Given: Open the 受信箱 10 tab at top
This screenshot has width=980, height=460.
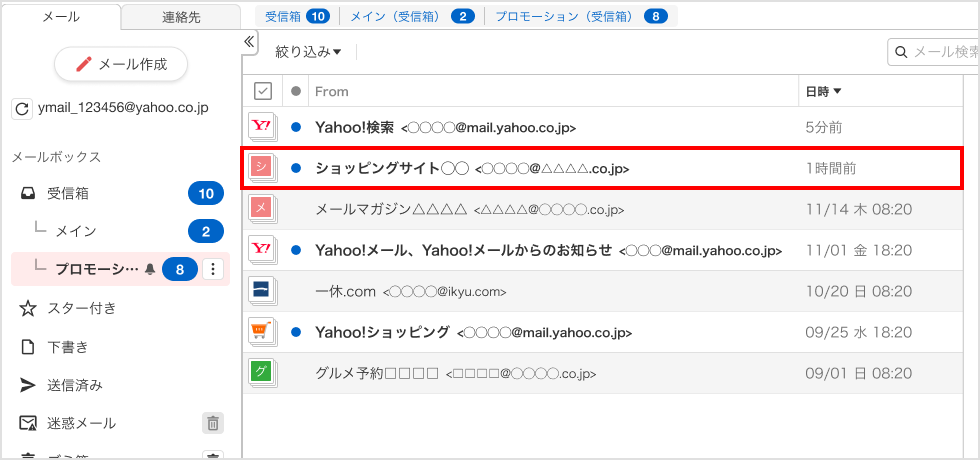Looking at the screenshot, I should point(297,17).
